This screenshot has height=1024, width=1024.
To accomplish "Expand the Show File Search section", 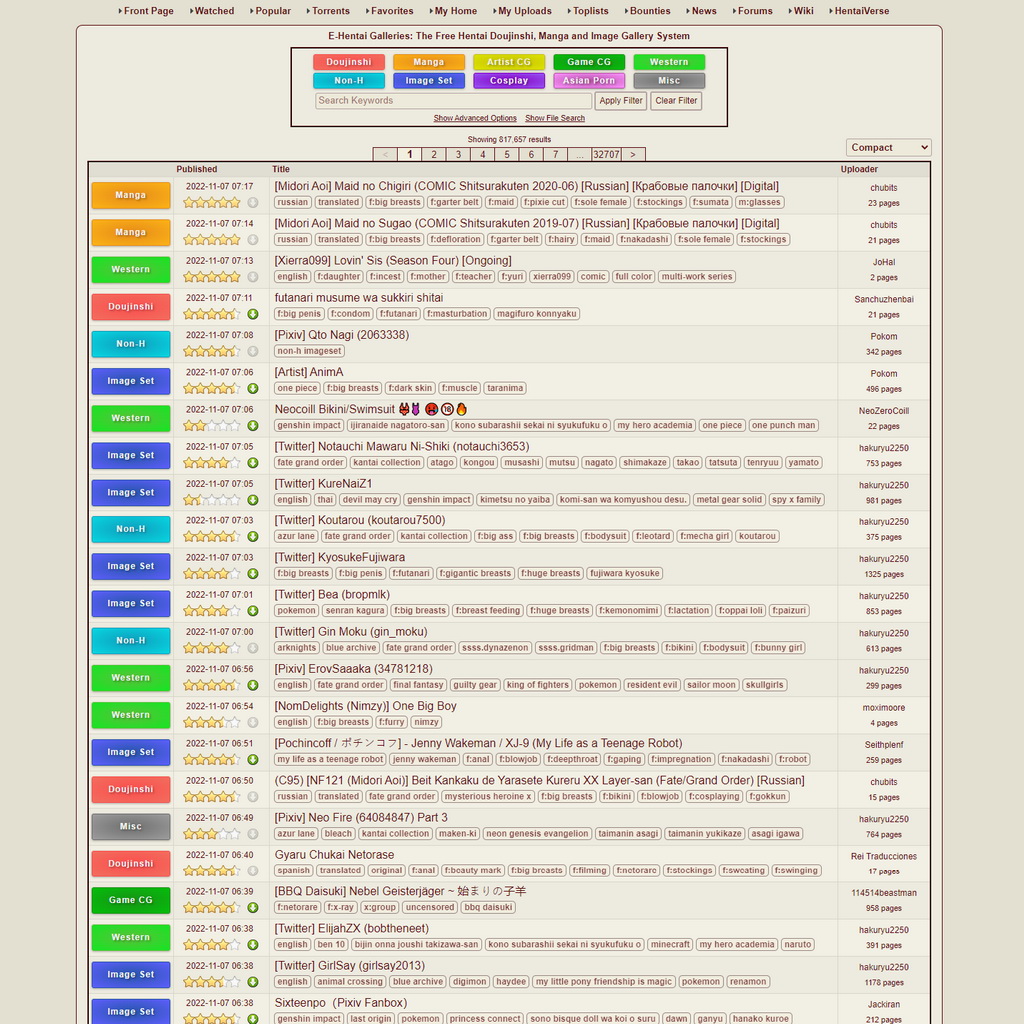I will (x=555, y=118).
